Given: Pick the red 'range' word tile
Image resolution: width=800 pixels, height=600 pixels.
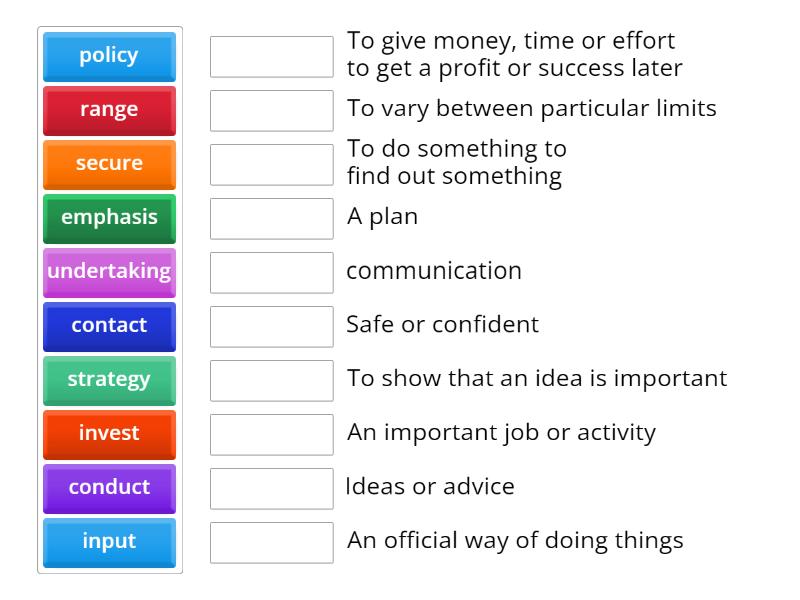Looking at the screenshot, I should (109, 110).
